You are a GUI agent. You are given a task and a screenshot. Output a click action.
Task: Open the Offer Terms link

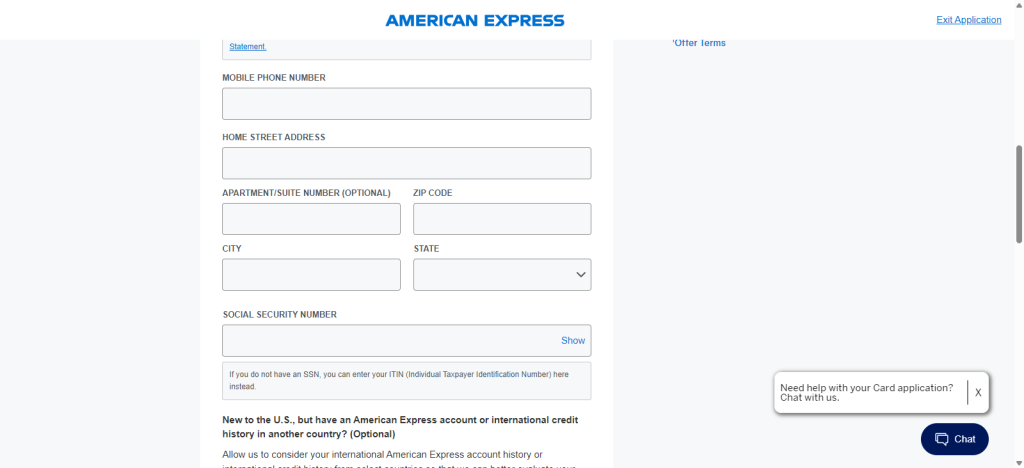(699, 43)
